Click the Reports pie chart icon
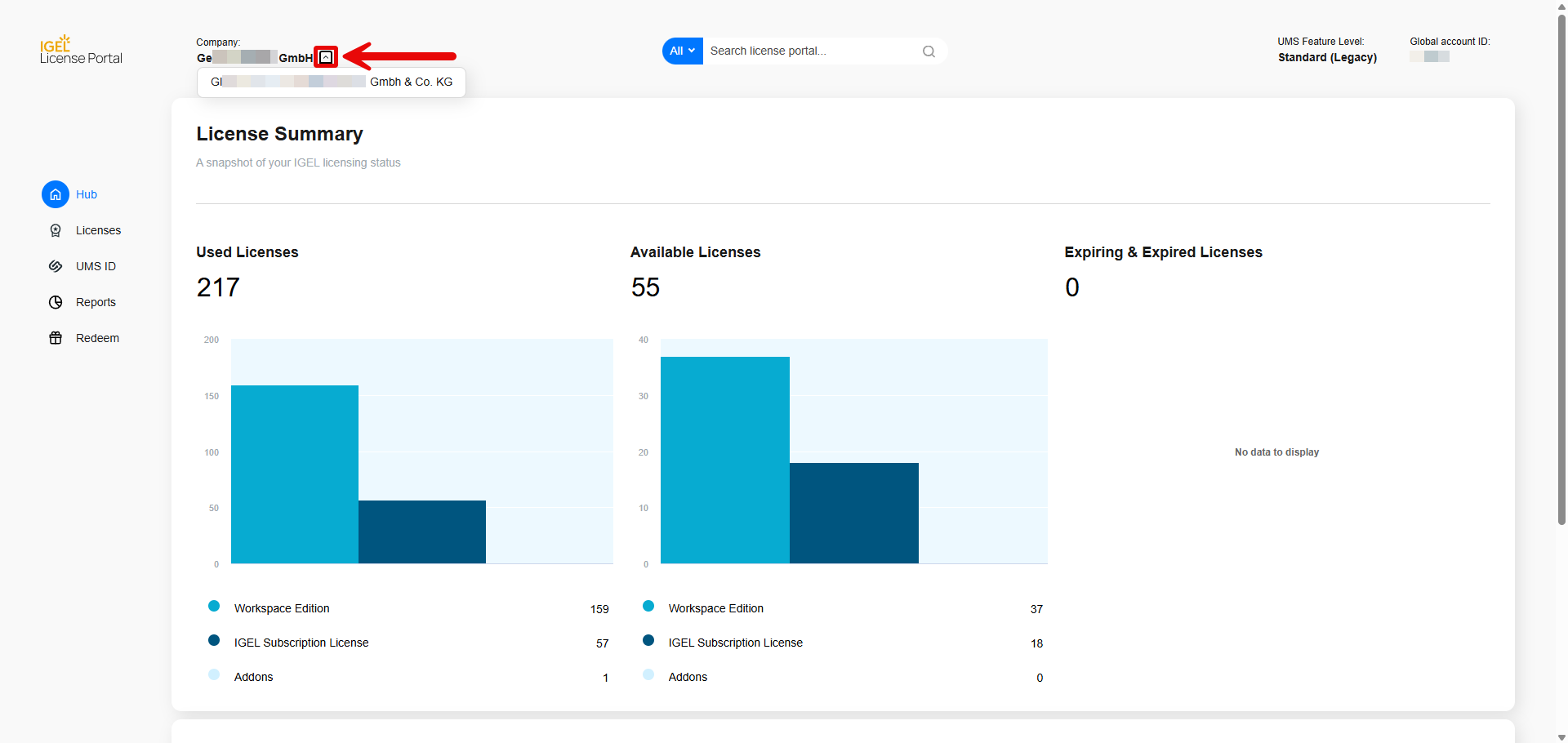The width and height of the screenshot is (1568, 743). click(56, 302)
